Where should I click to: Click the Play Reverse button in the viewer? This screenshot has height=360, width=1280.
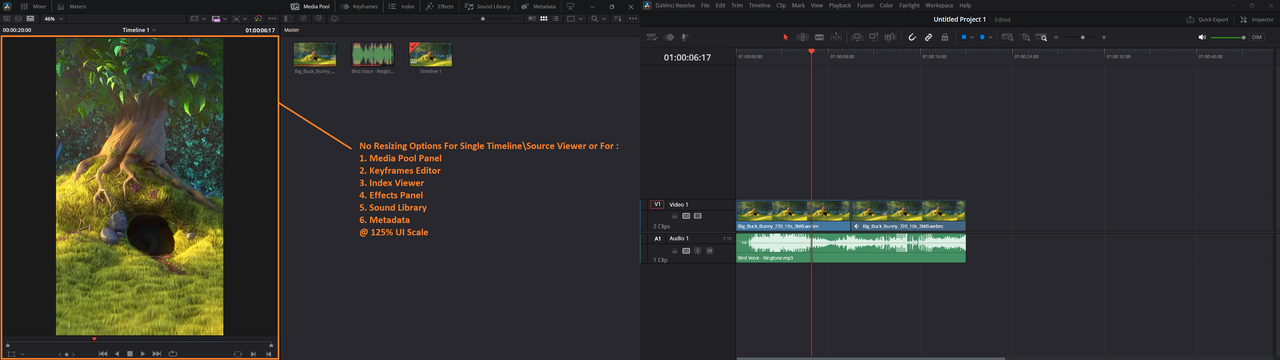(x=117, y=354)
